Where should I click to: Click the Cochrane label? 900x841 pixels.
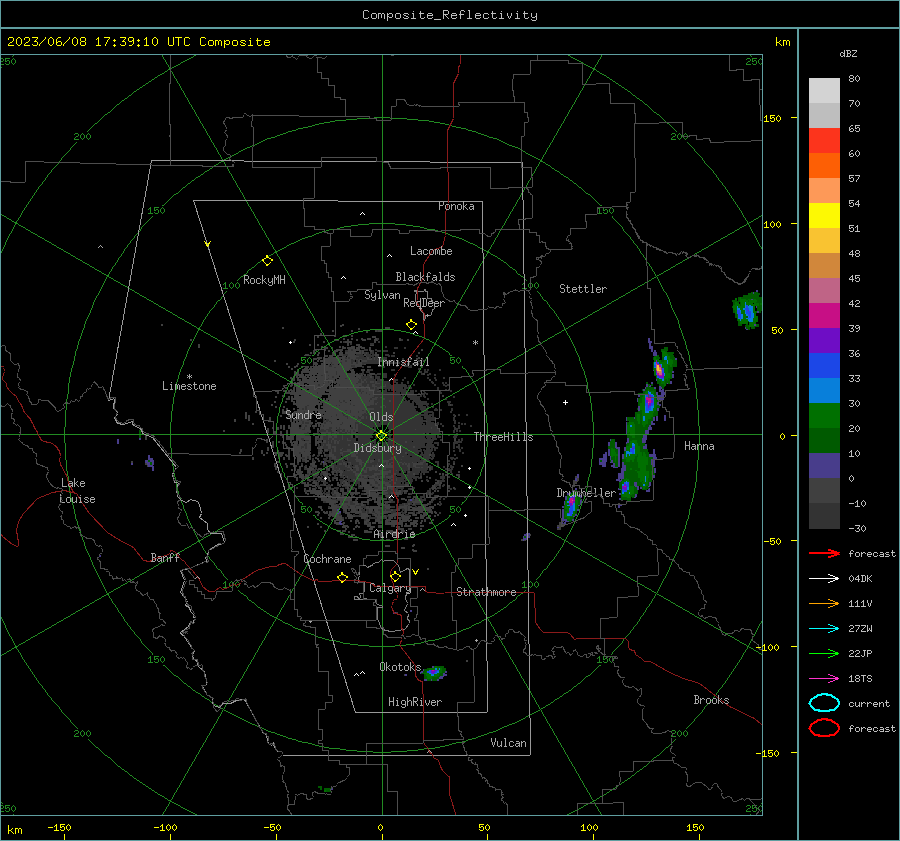coord(327,559)
